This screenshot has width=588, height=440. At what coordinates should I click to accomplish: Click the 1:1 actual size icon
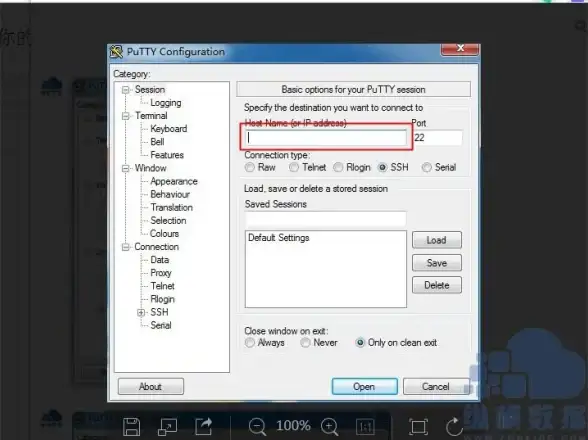pos(365,427)
